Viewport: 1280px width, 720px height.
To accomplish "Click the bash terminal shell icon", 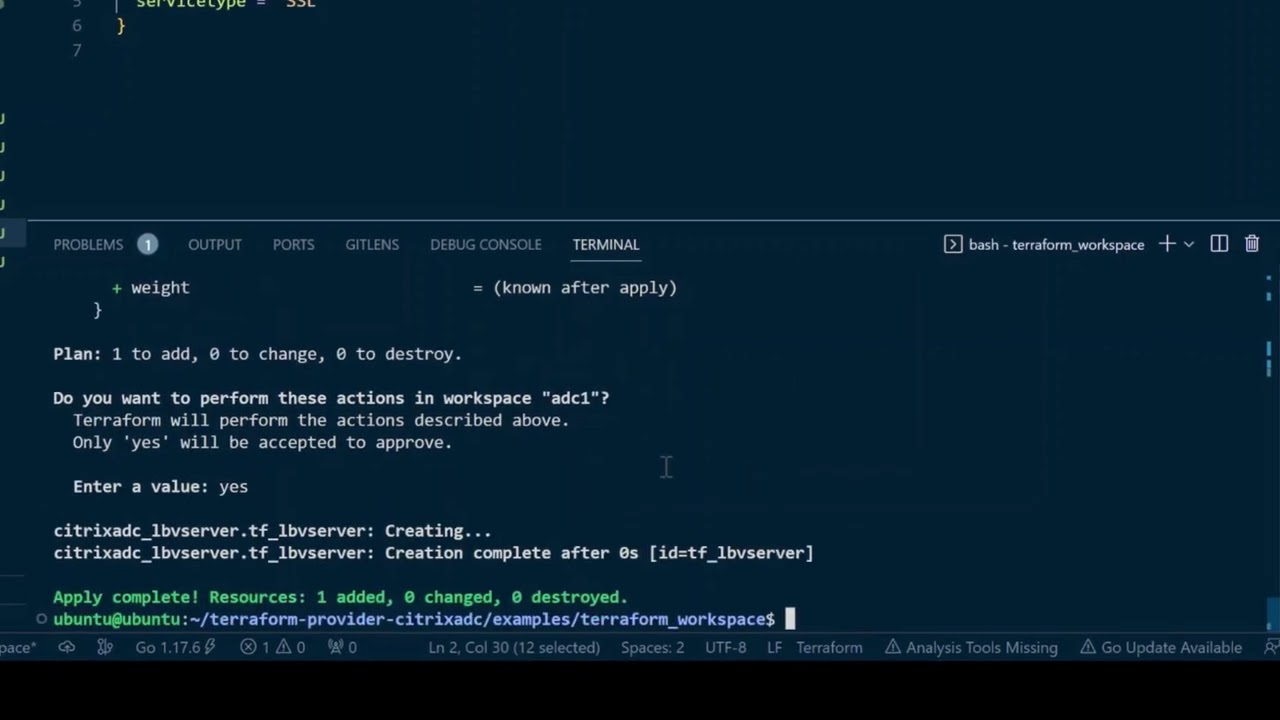I will pyautogui.click(x=953, y=244).
